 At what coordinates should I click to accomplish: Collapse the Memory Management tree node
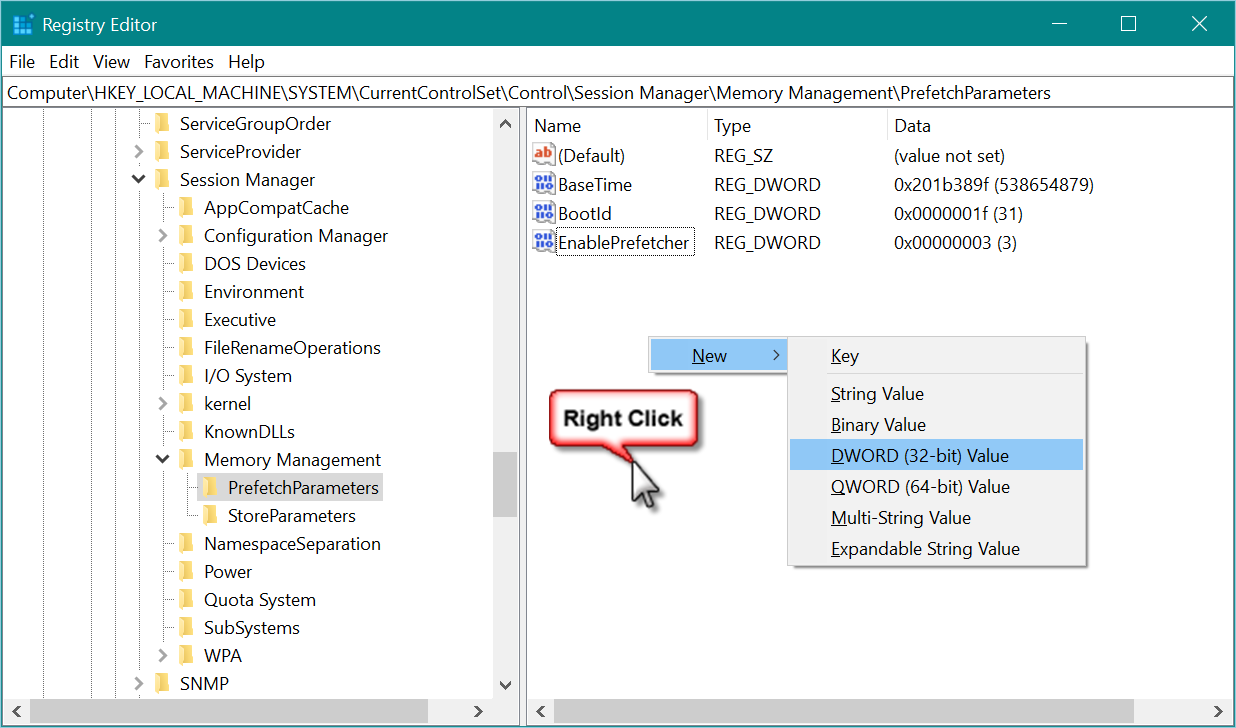(163, 460)
